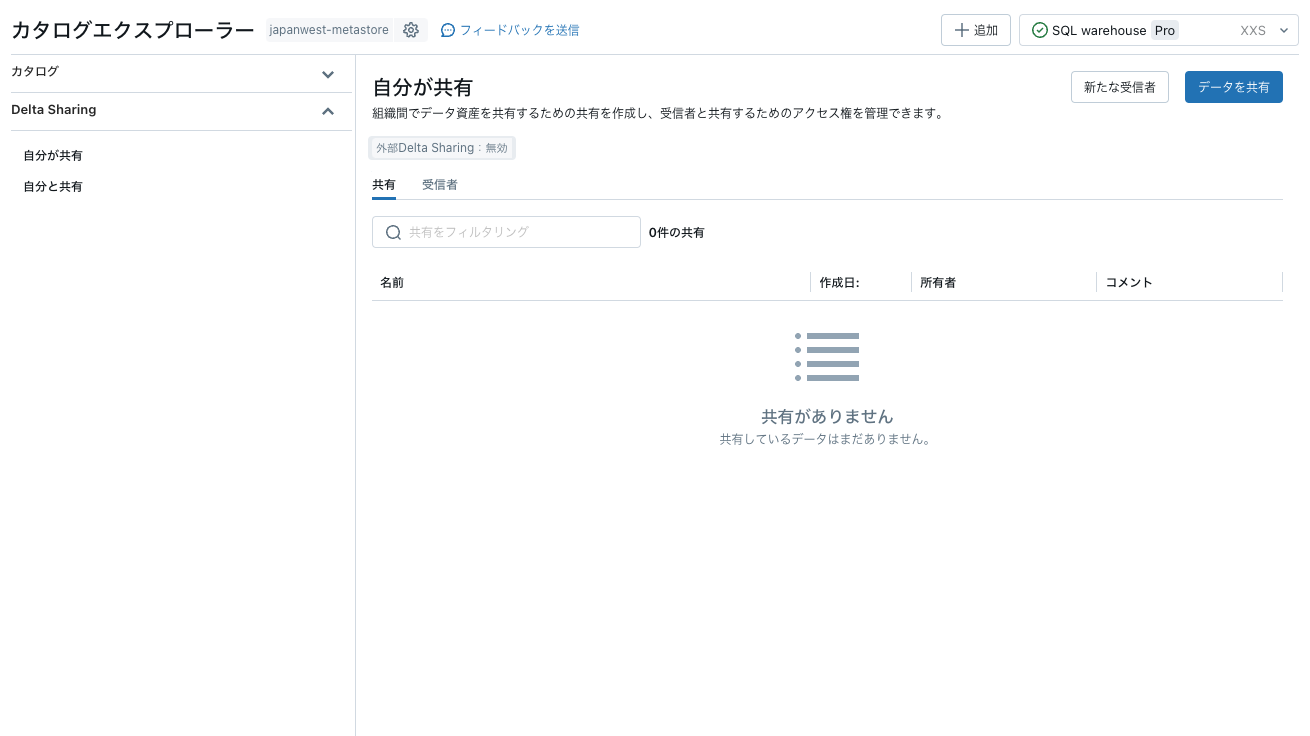Select the 共有 tab
Image resolution: width=1310 pixels, height=736 pixels.
tap(384, 184)
